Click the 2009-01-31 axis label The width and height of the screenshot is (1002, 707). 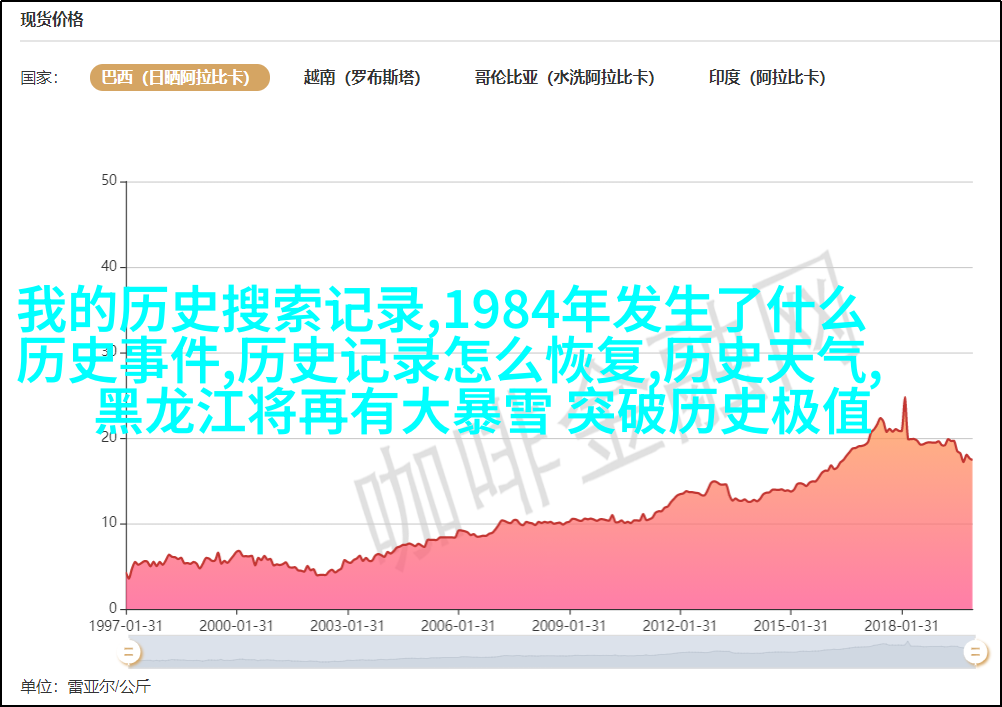click(x=569, y=625)
